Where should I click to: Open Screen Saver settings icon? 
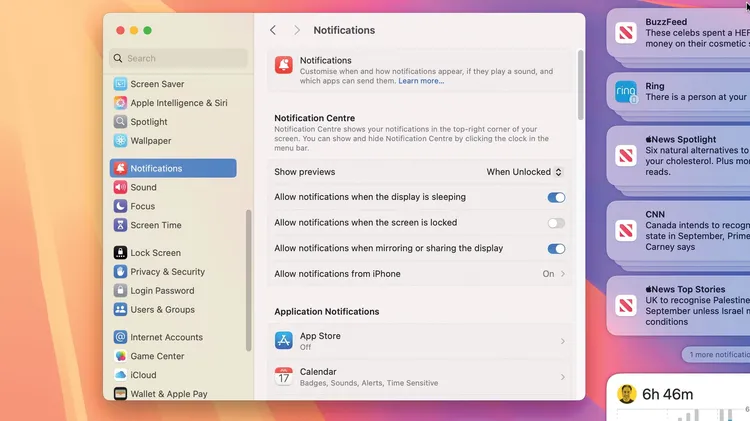pyautogui.click(x=120, y=84)
